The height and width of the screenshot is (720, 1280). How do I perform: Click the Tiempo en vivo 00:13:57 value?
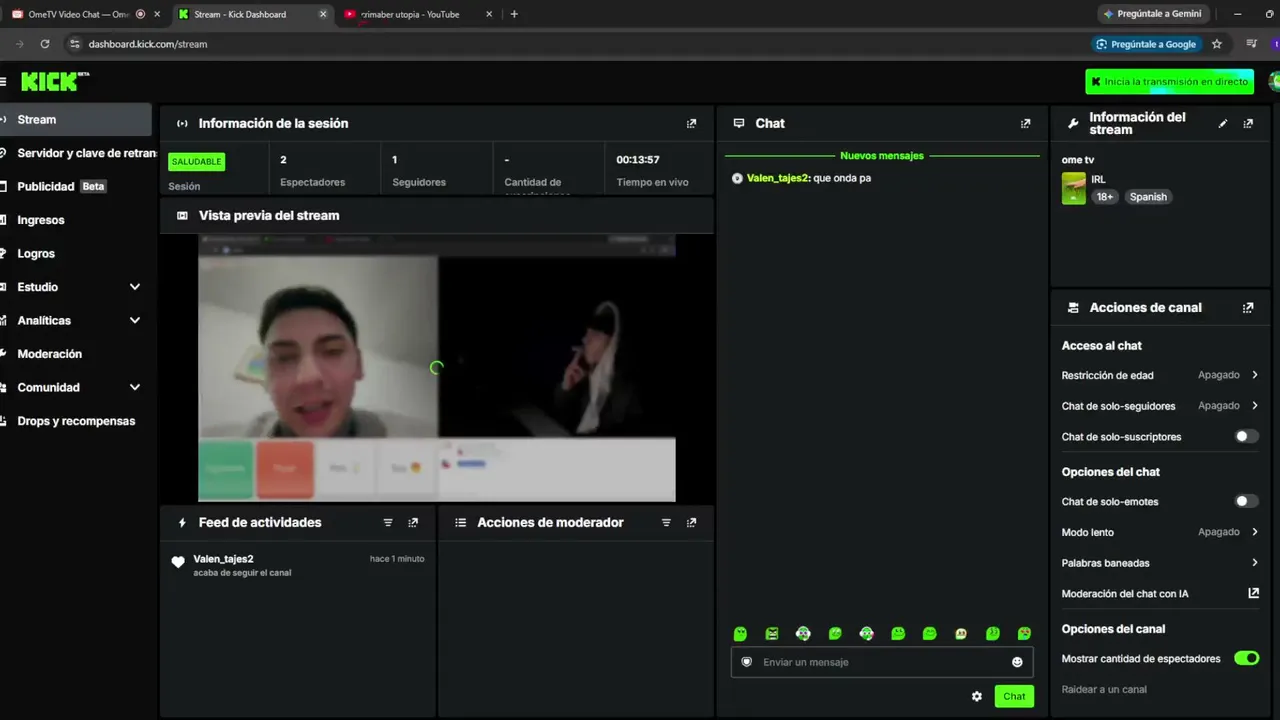(638, 160)
